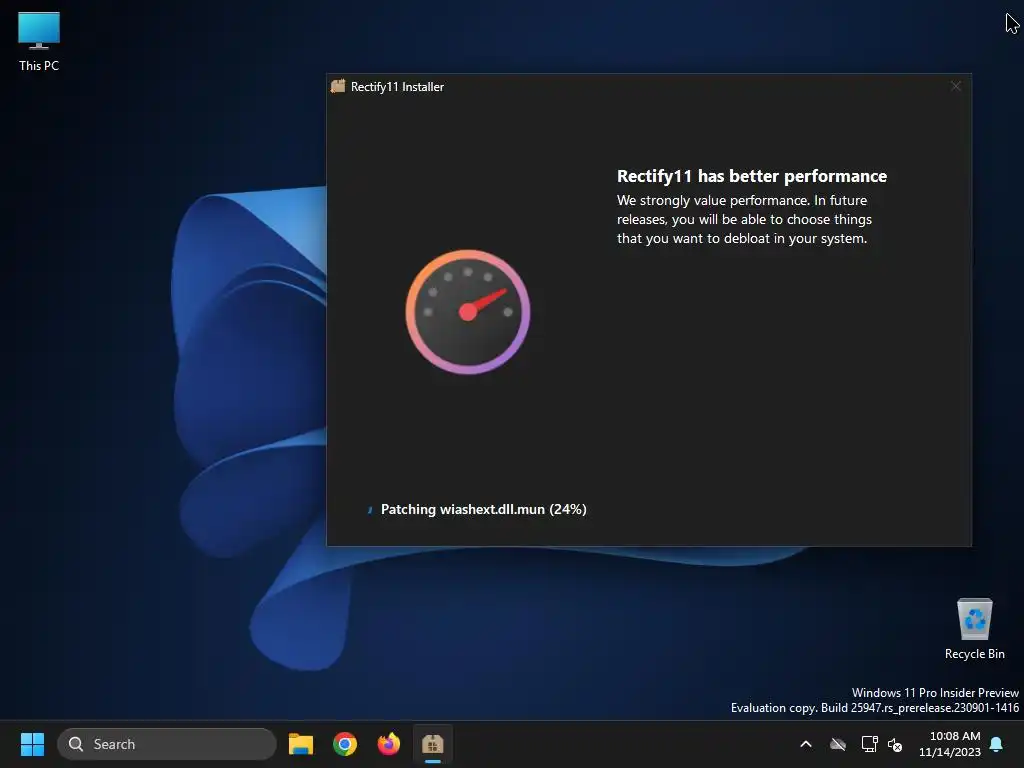Click the 'Rectify11 has better performance' heading
Screen dimensions: 1024x768
752,176
